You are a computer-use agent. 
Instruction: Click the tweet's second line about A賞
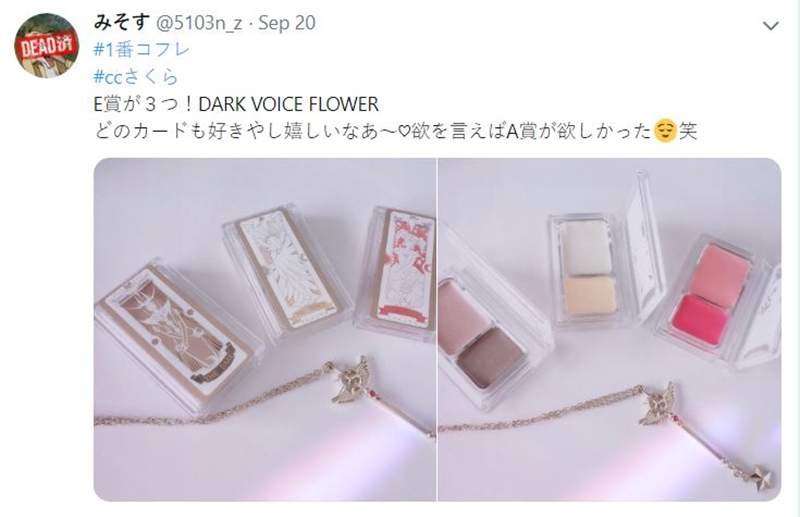tap(395, 131)
